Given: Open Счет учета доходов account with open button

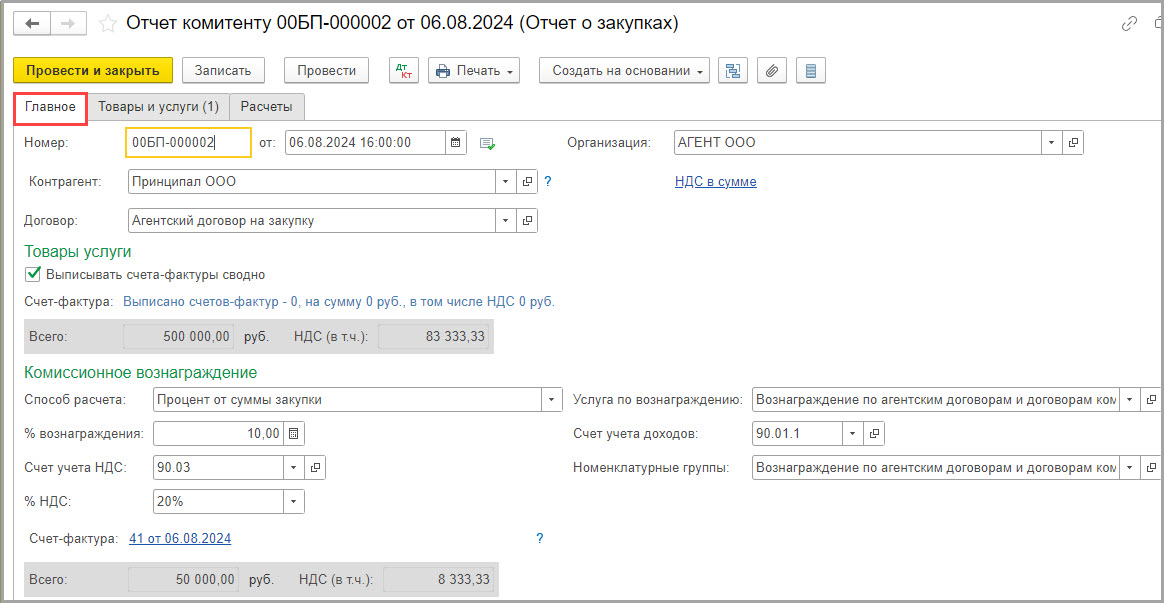Looking at the screenshot, I should tap(874, 434).
